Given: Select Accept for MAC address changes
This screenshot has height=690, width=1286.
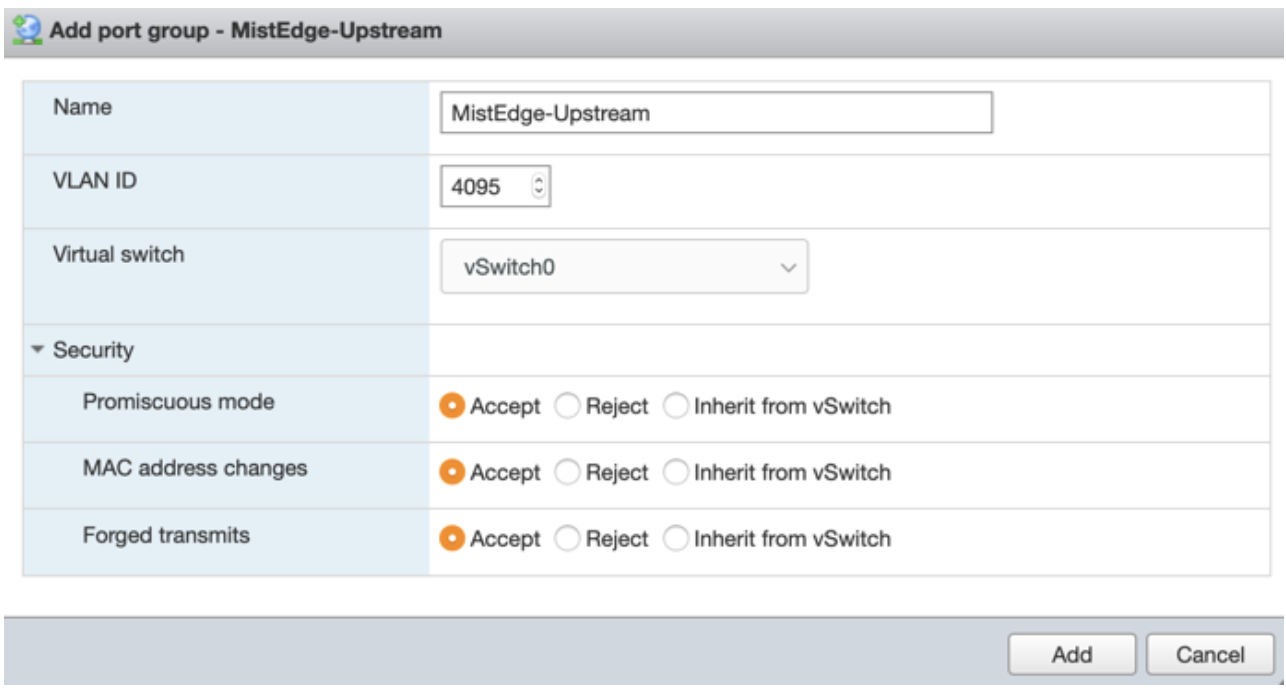Looking at the screenshot, I should coord(453,472).
